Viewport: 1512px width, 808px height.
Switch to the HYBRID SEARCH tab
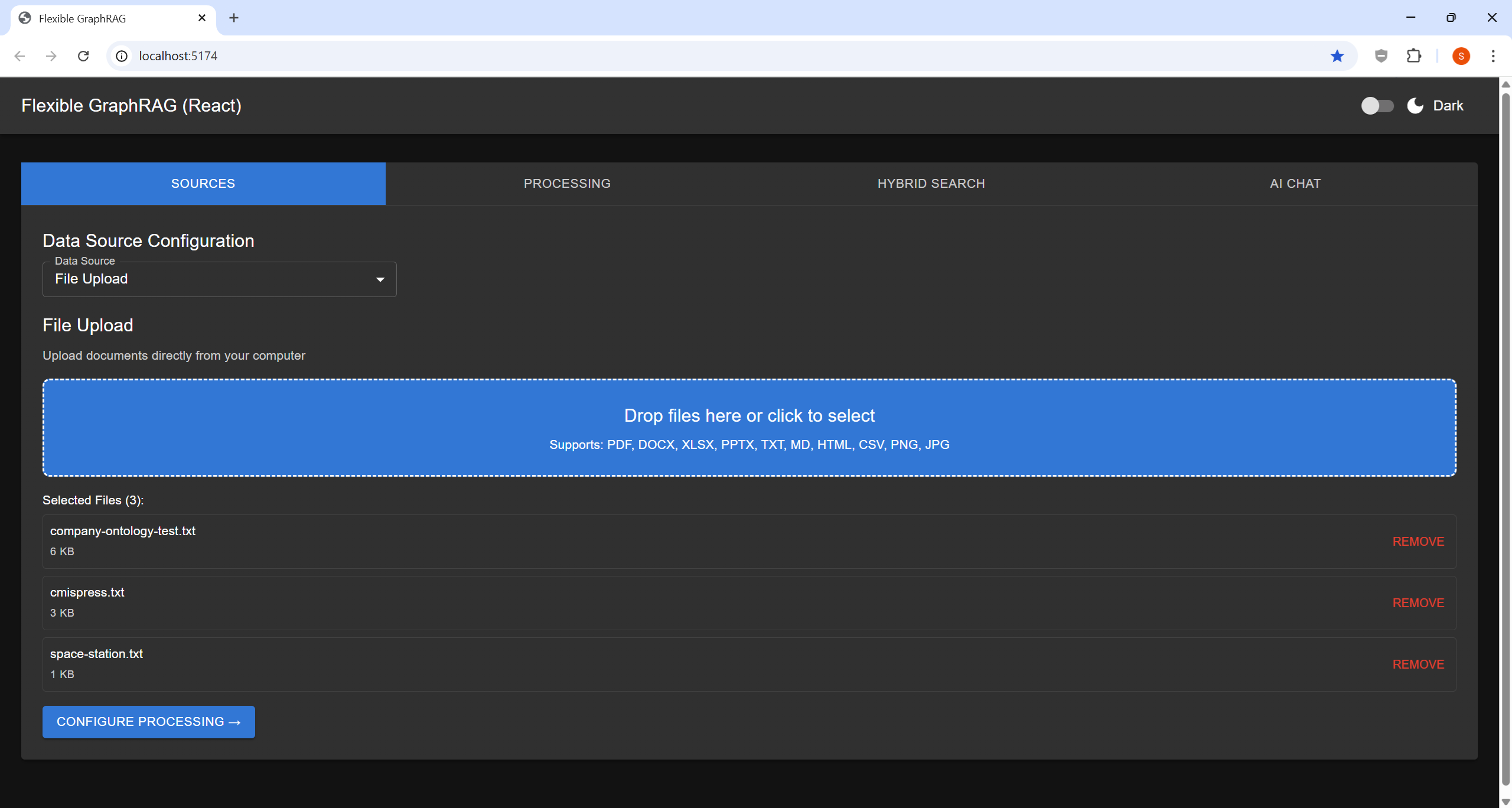[931, 183]
